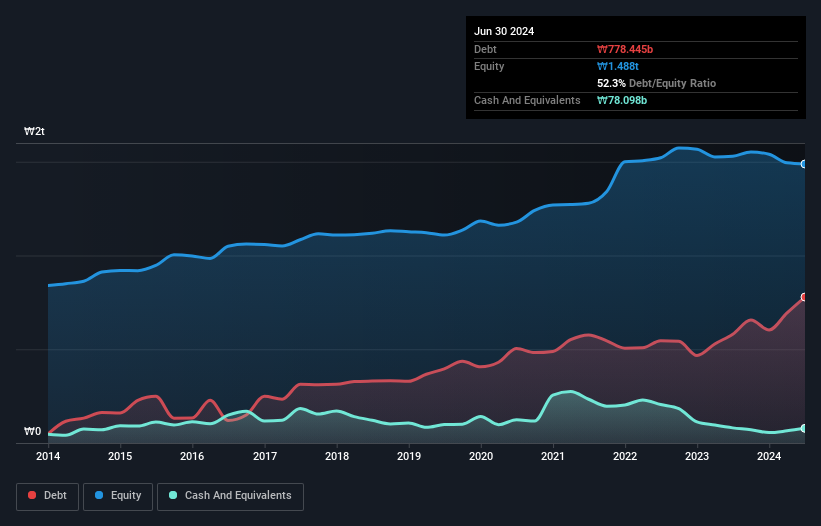Click the teal Cash And Equivalents legend dot

(173, 495)
